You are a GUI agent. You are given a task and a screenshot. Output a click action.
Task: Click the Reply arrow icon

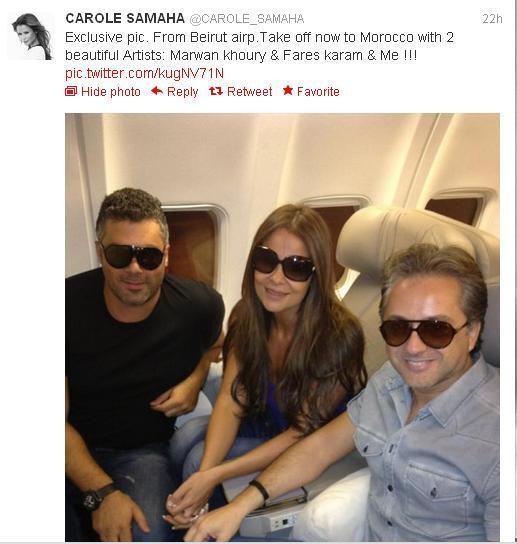click(157, 91)
